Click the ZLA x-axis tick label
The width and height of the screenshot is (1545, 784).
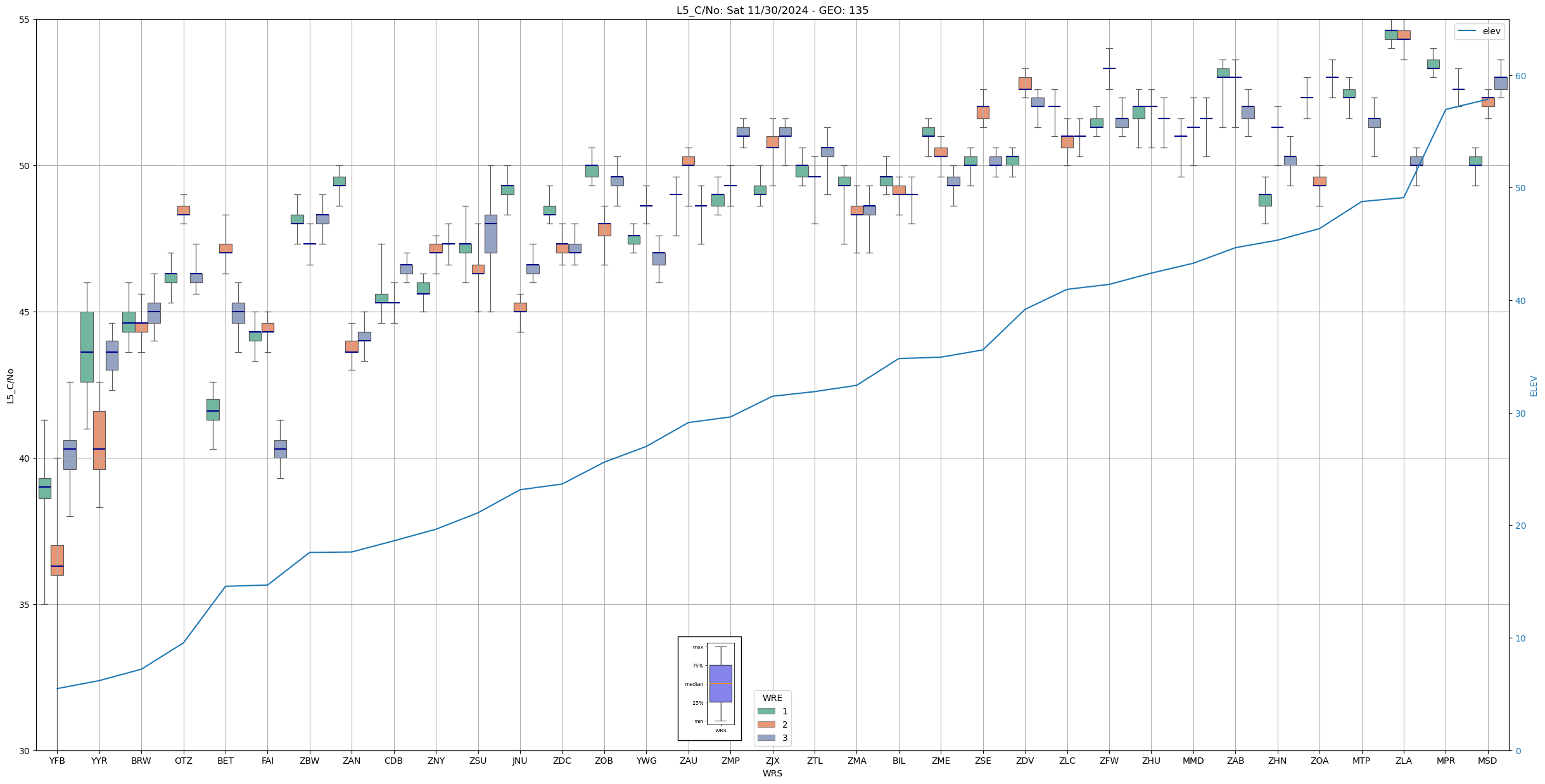[1403, 761]
